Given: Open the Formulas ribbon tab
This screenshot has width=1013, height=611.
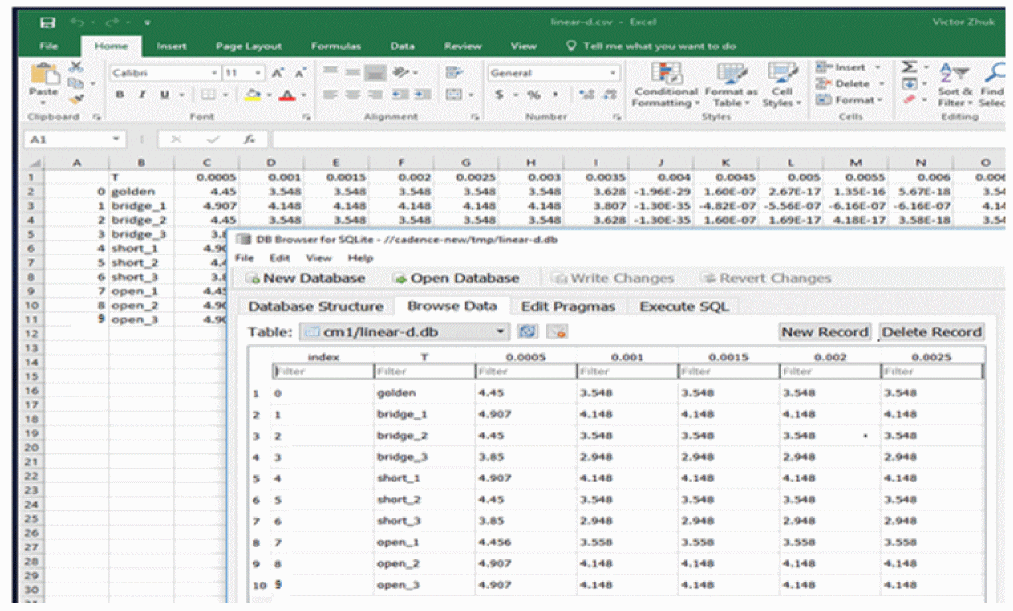Looking at the screenshot, I should 336,46.
